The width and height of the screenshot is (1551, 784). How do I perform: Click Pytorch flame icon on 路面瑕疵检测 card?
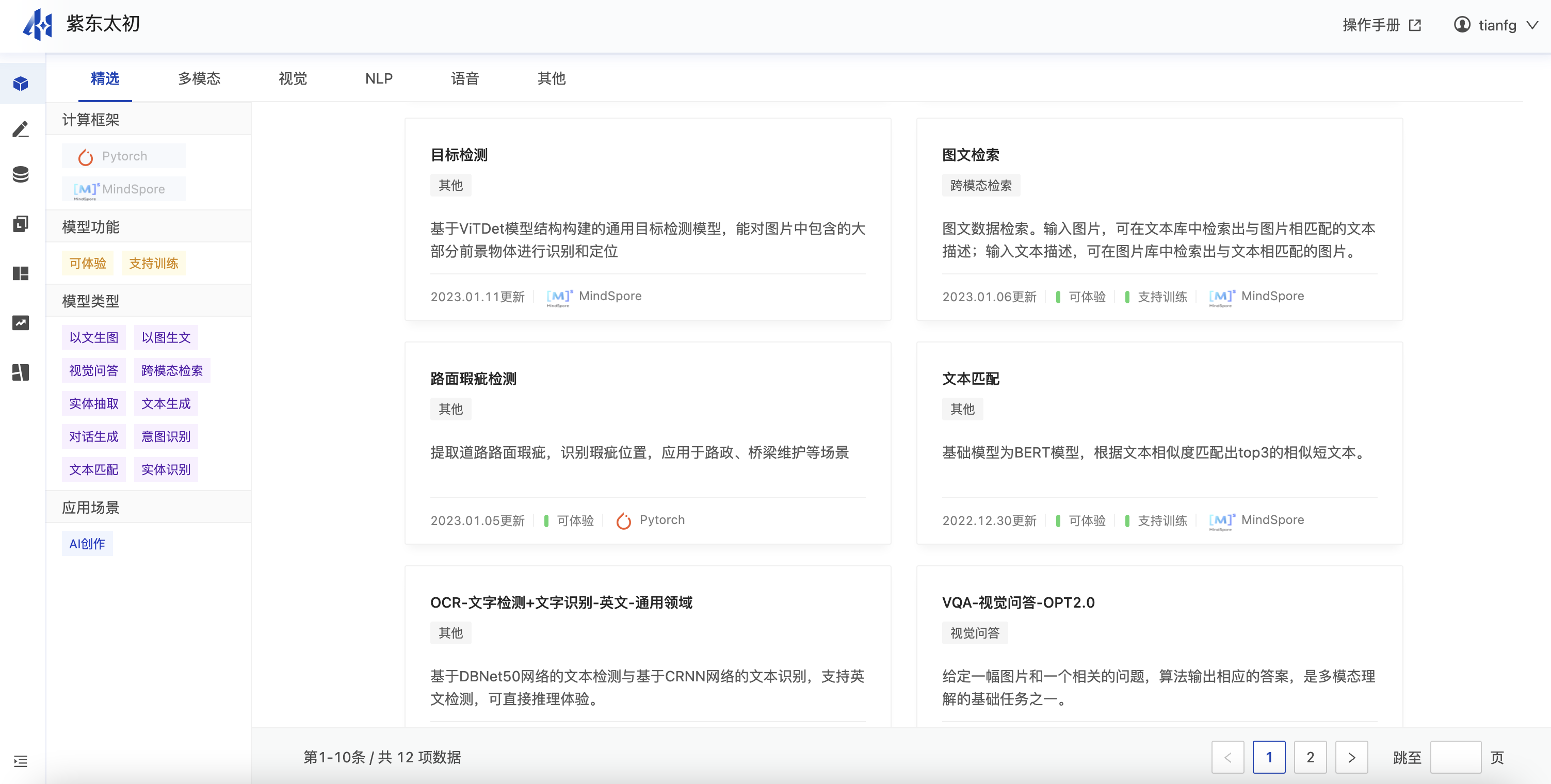pos(624,521)
